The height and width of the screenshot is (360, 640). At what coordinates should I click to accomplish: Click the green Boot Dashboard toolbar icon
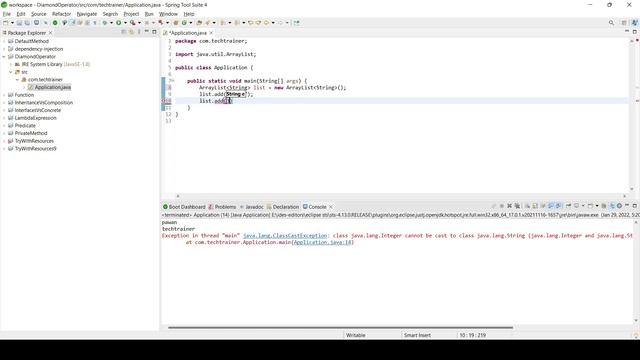tap(55, 23)
